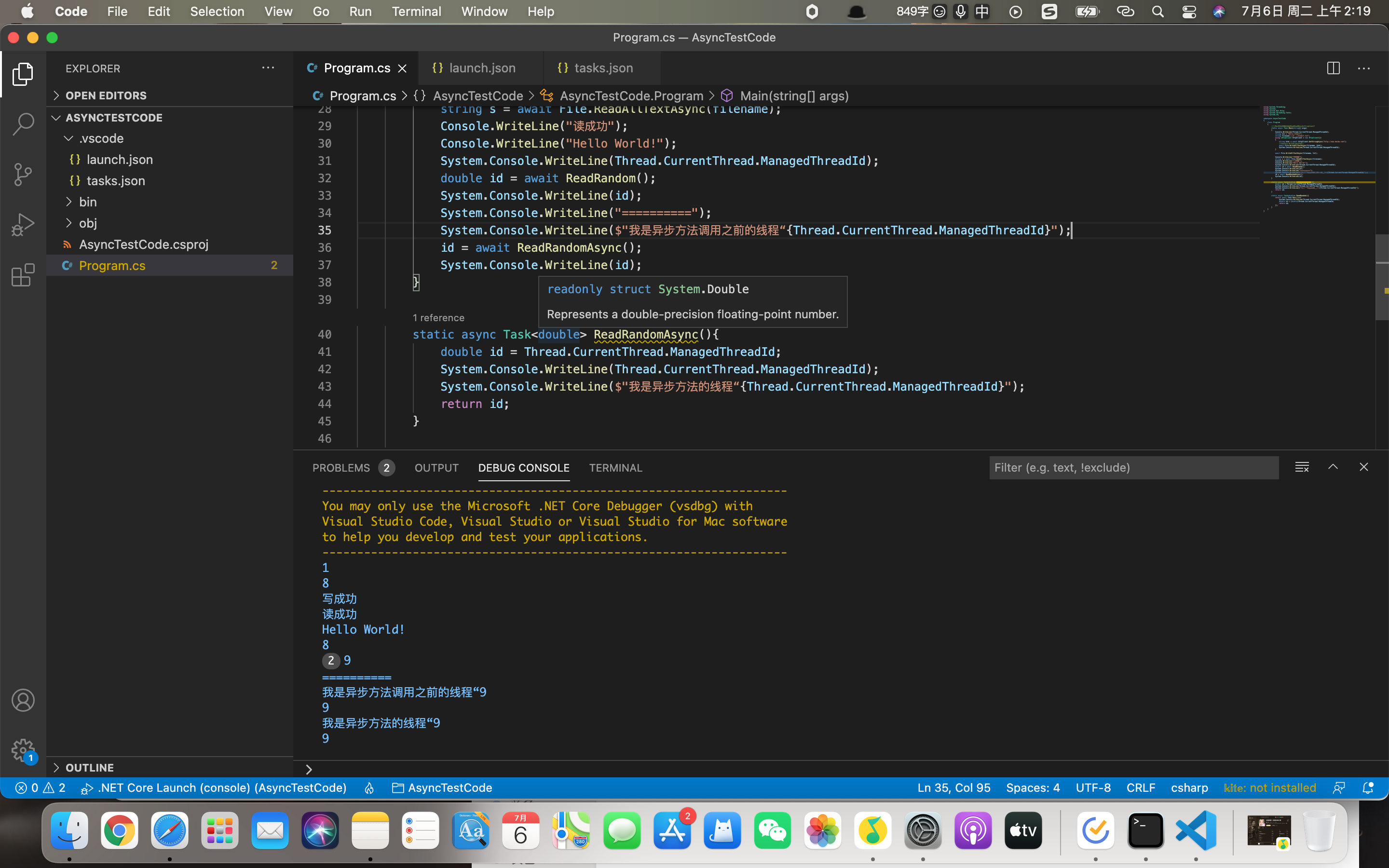Open the Extensions view
1389x868 pixels.
pyautogui.click(x=23, y=275)
